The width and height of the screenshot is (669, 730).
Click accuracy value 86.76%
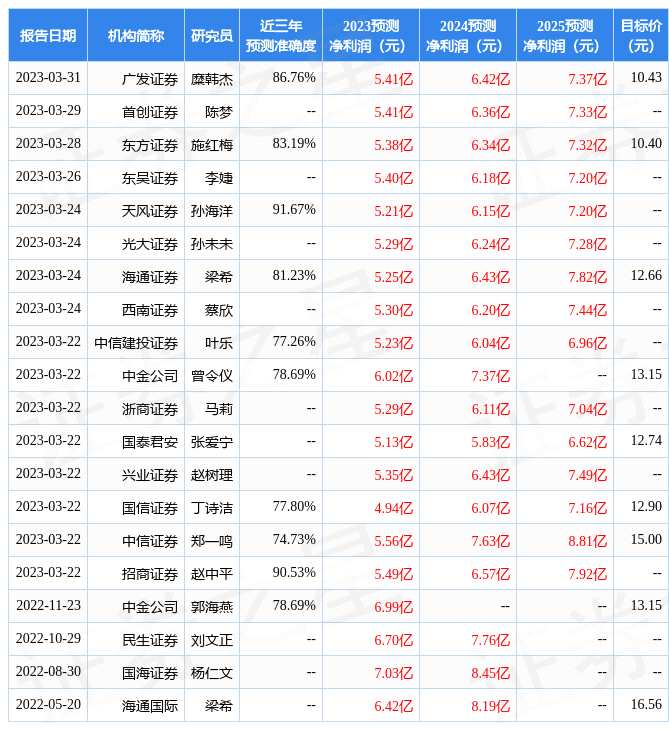click(x=294, y=77)
